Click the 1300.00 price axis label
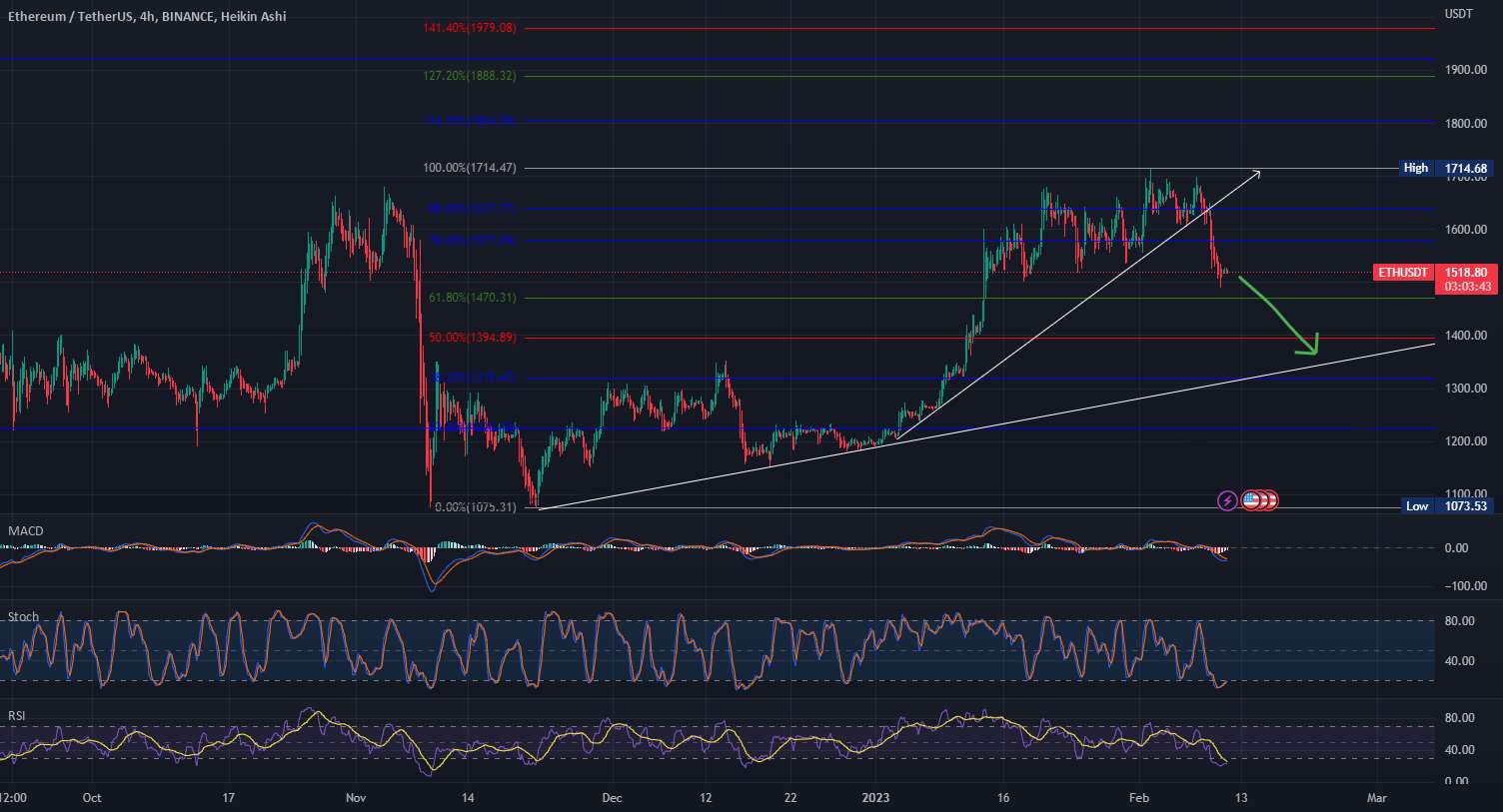This screenshot has width=1503, height=812. coord(1465,389)
